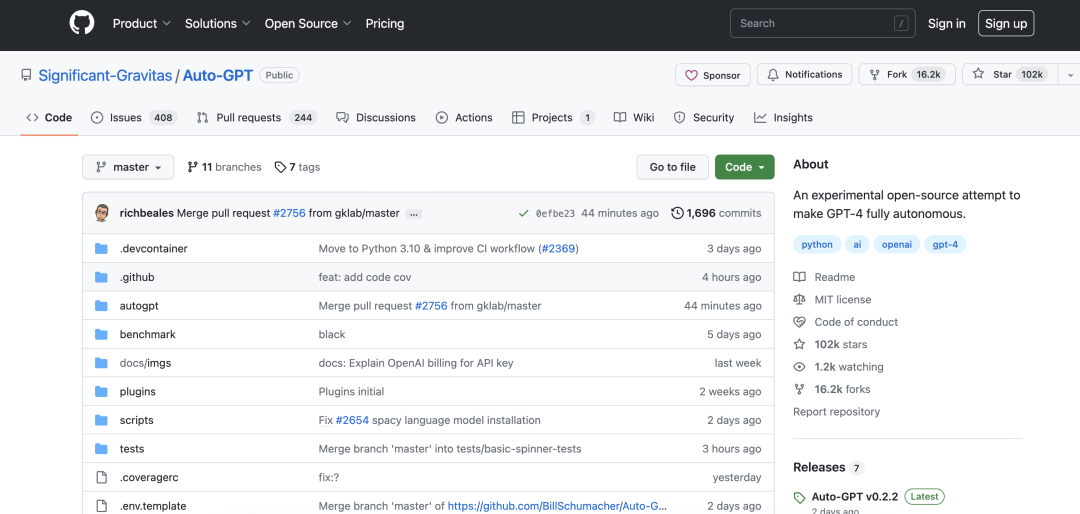Image resolution: width=1080 pixels, height=514 pixels.
Task: Switch to the Pull requests tab
Action: [x=256, y=118]
